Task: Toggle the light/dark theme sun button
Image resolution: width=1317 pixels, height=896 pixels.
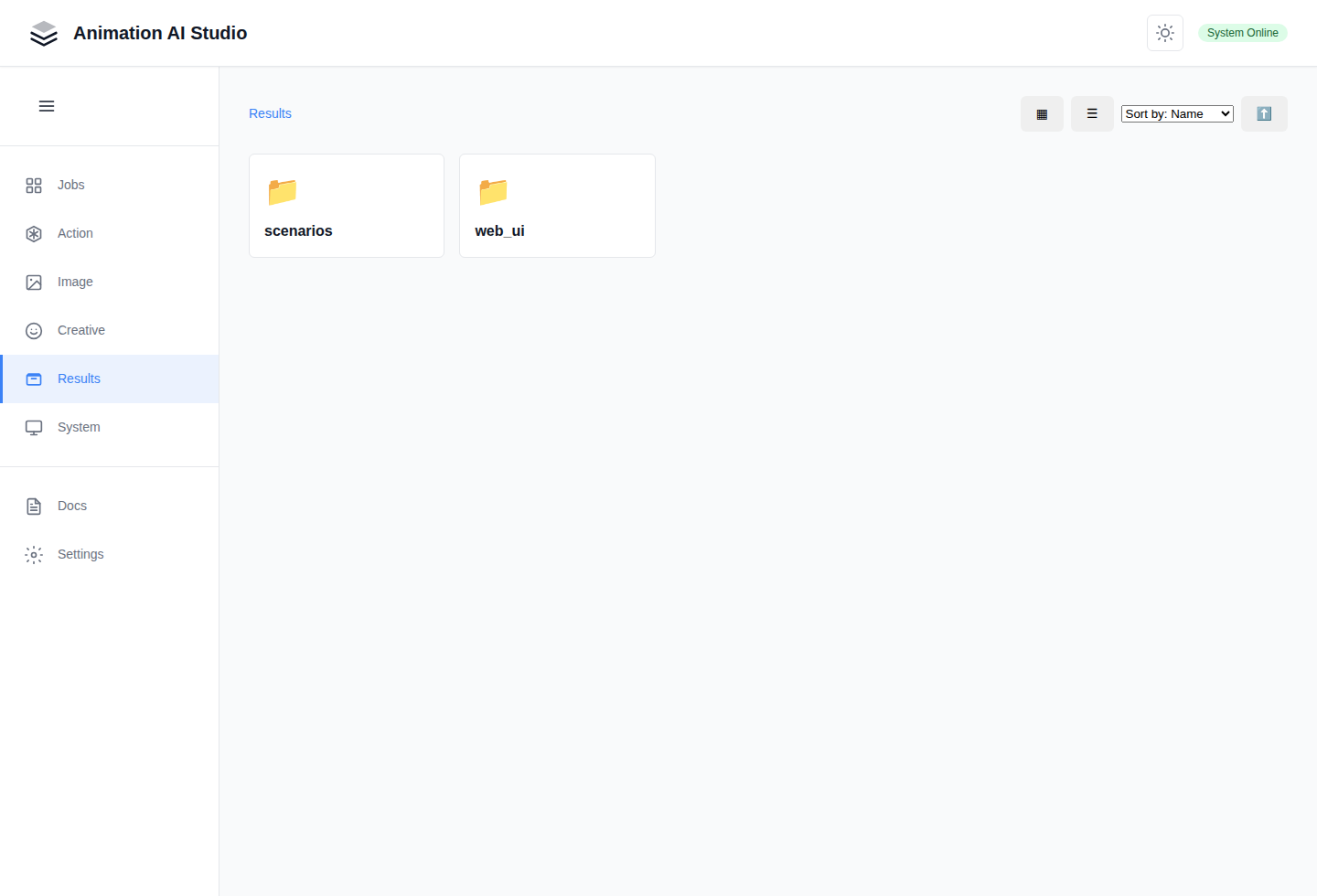Action: (1164, 33)
